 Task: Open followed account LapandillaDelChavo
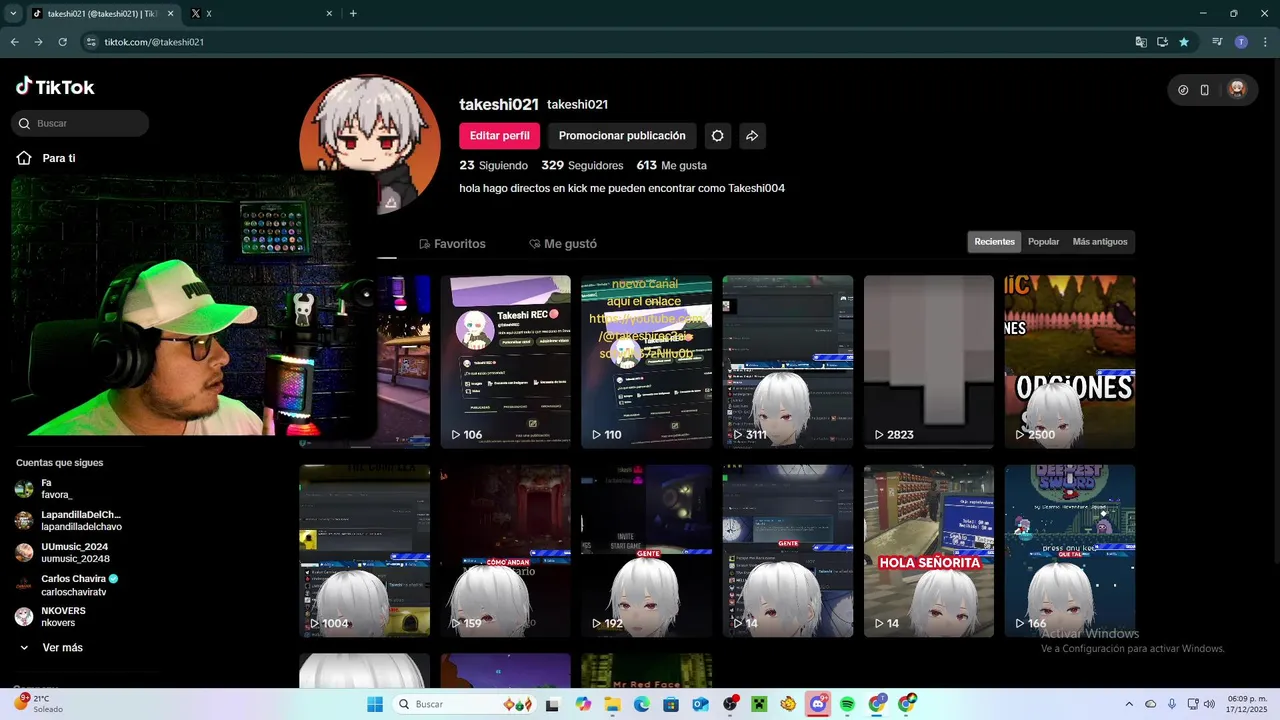click(x=68, y=520)
